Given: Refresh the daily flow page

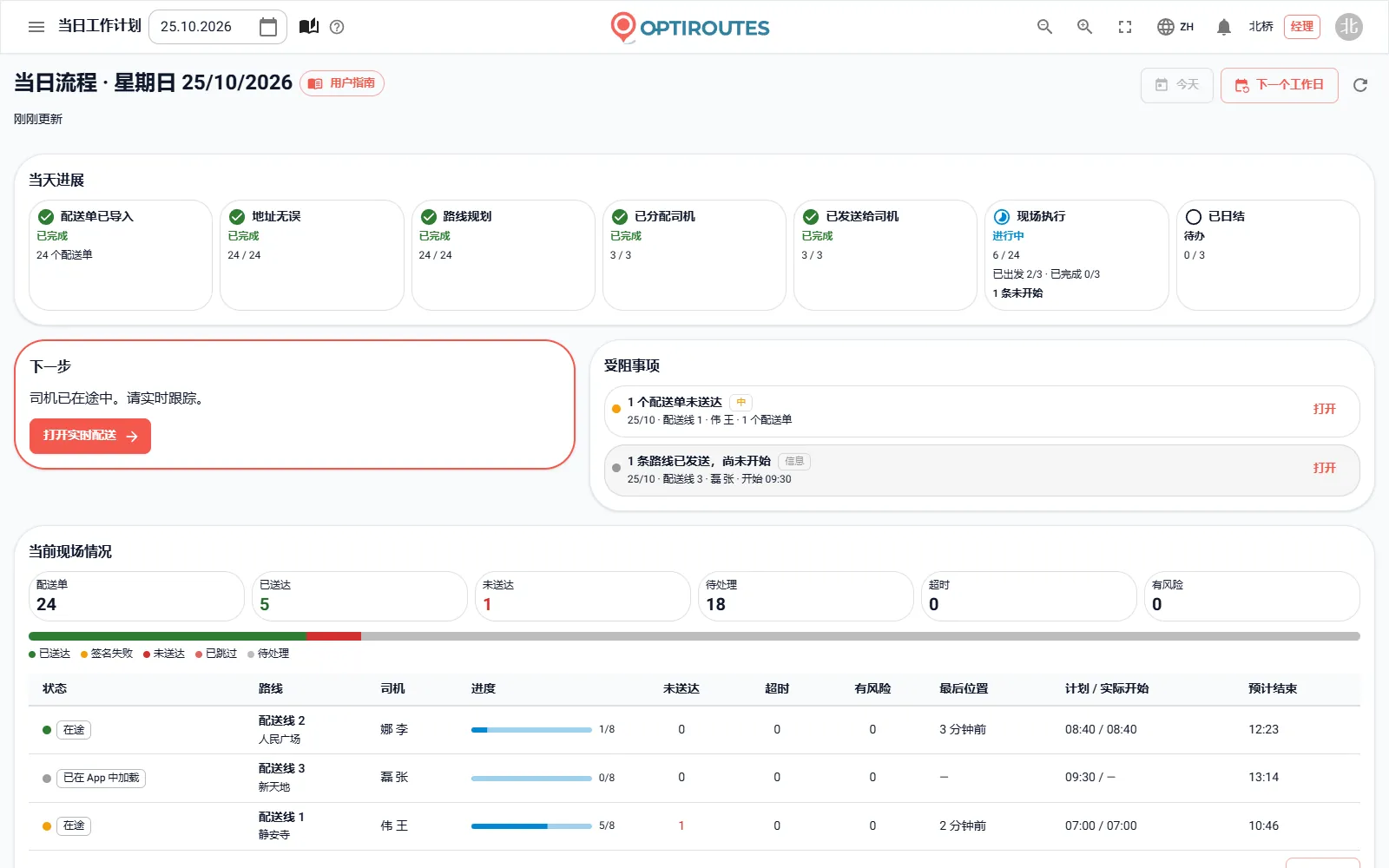Looking at the screenshot, I should click(x=1360, y=85).
